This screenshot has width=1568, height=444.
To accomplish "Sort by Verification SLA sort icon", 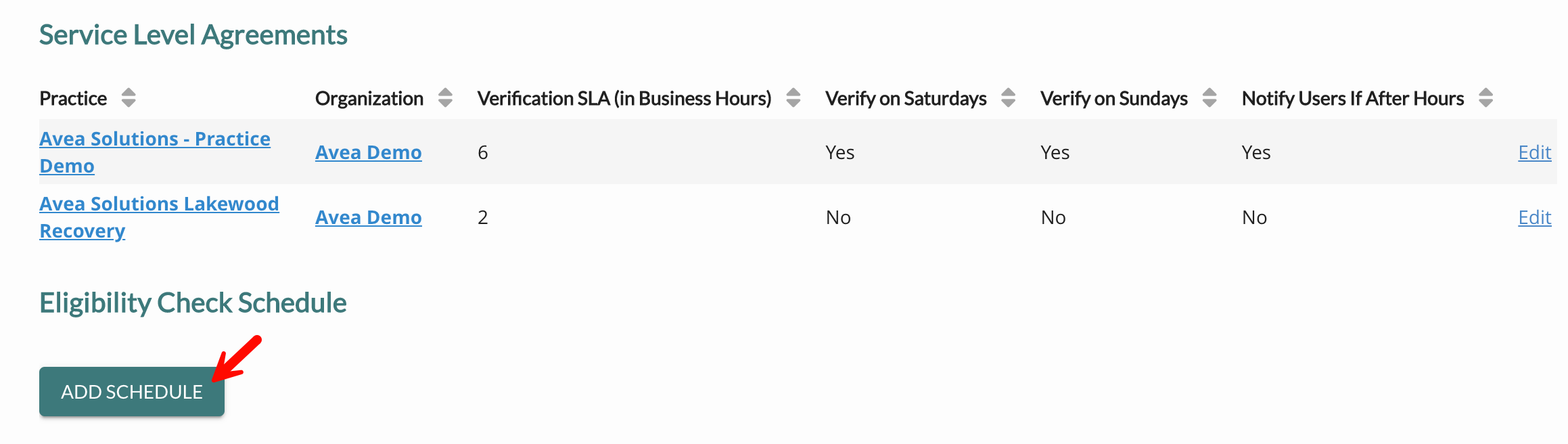I will [793, 98].
